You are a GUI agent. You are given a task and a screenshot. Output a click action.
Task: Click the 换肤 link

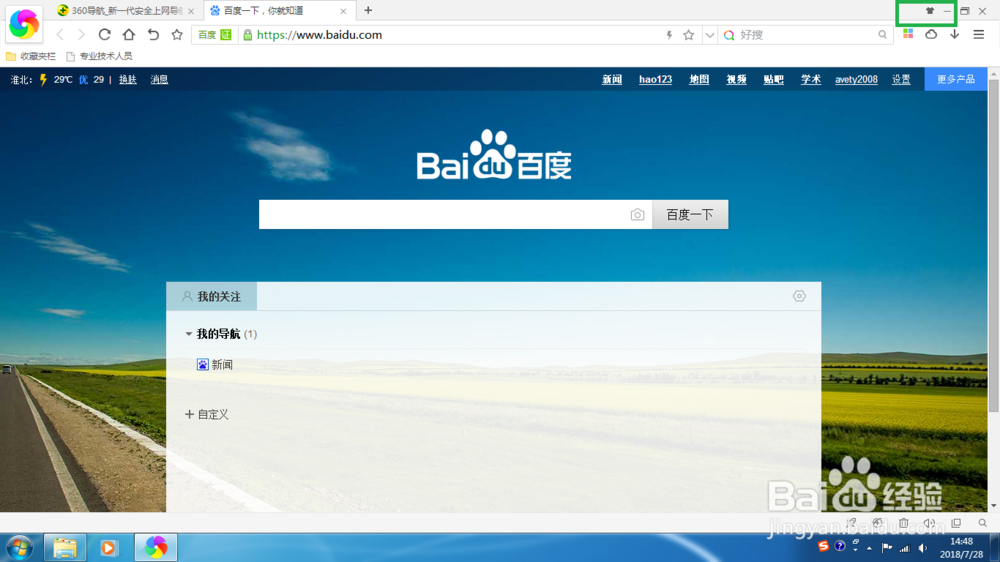pos(128,80)
